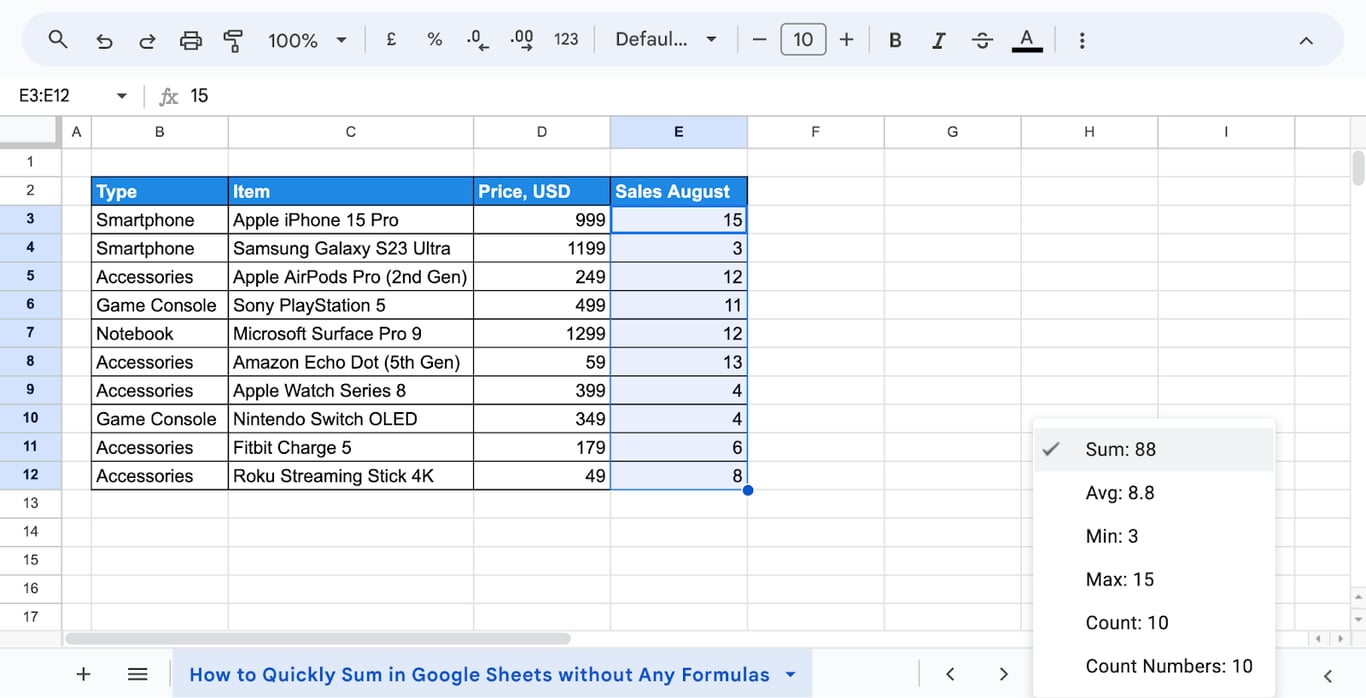Toggle bold formatting
1366x698 pixels.
coord(895,40)
